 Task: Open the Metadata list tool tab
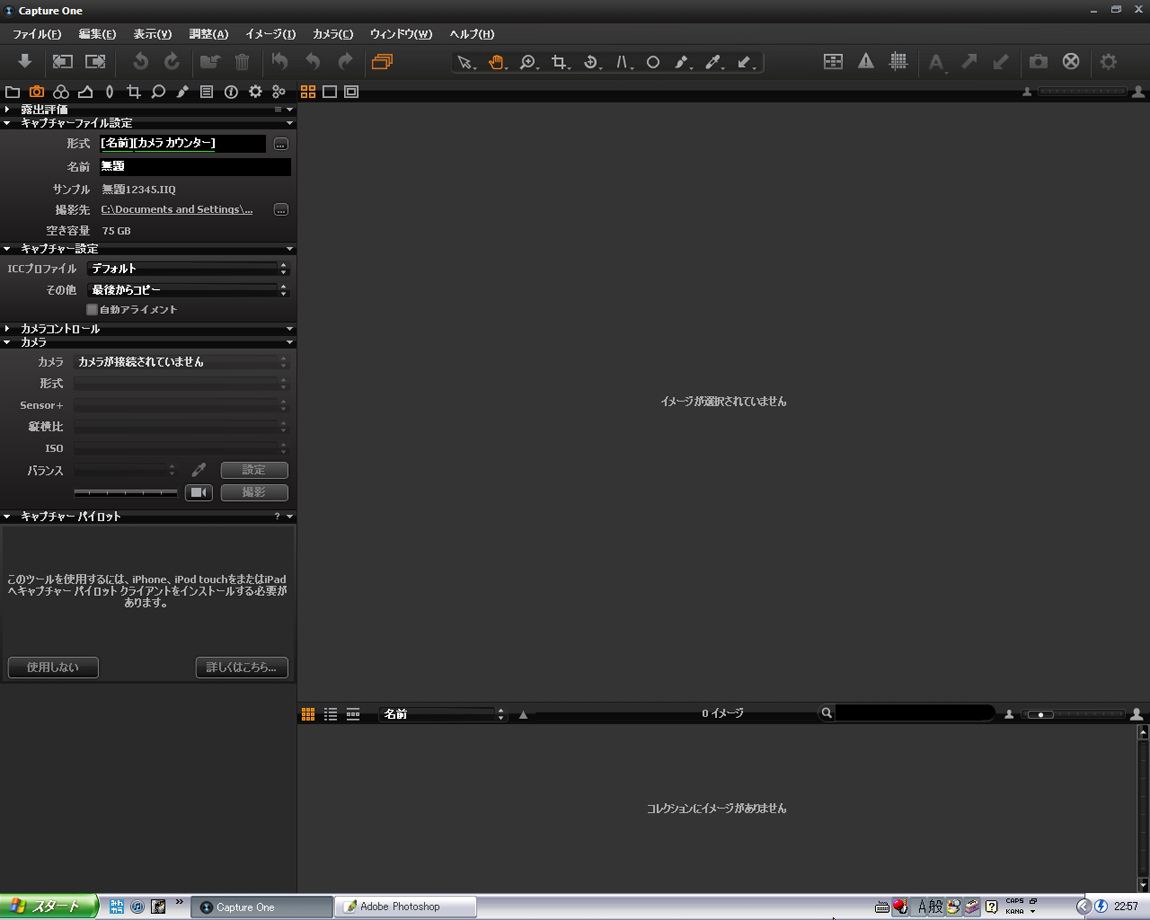click(207, 92)
